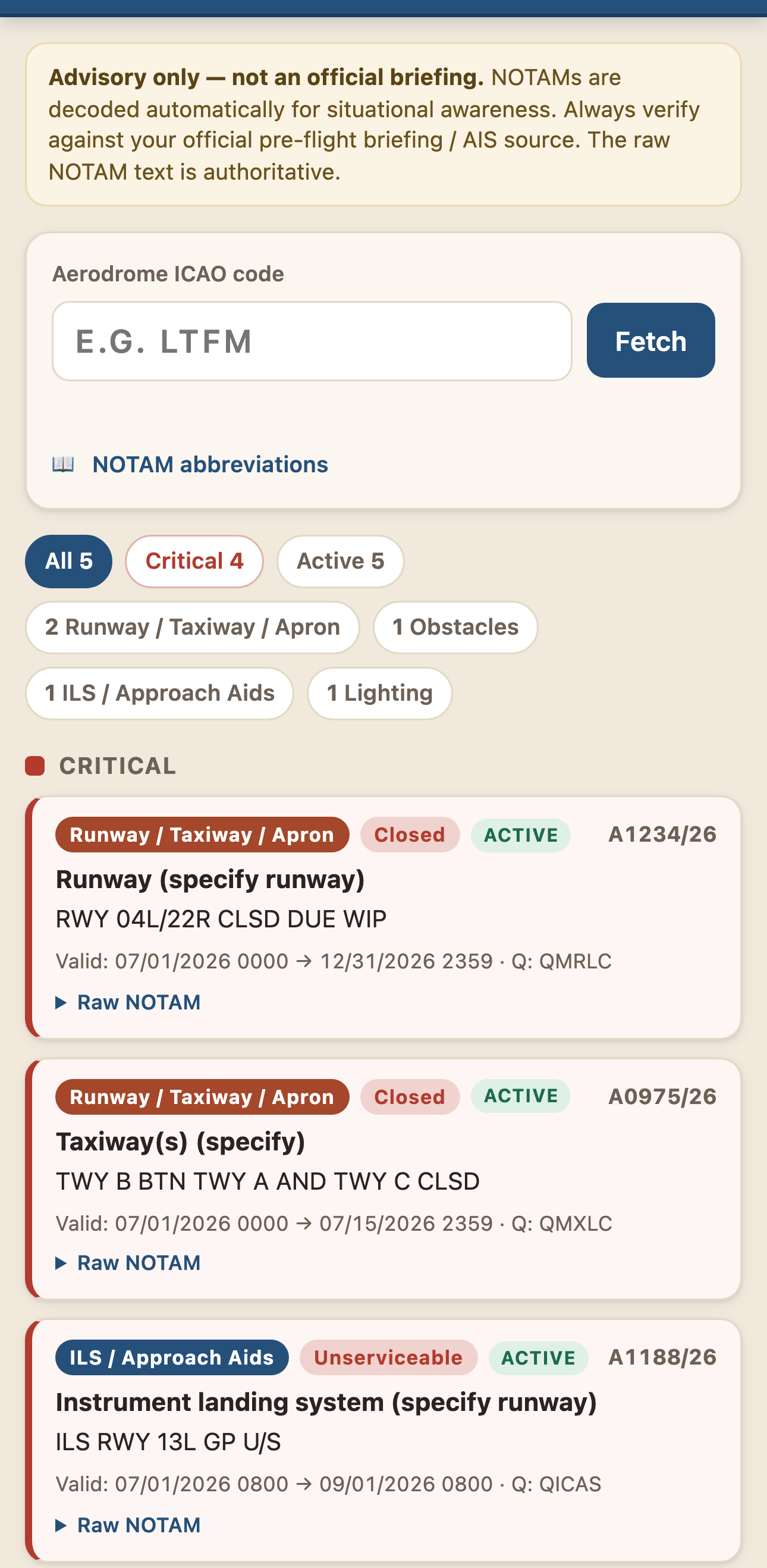
Task: Click the validity line with Q: QMRLC
Action: (334, 961)
